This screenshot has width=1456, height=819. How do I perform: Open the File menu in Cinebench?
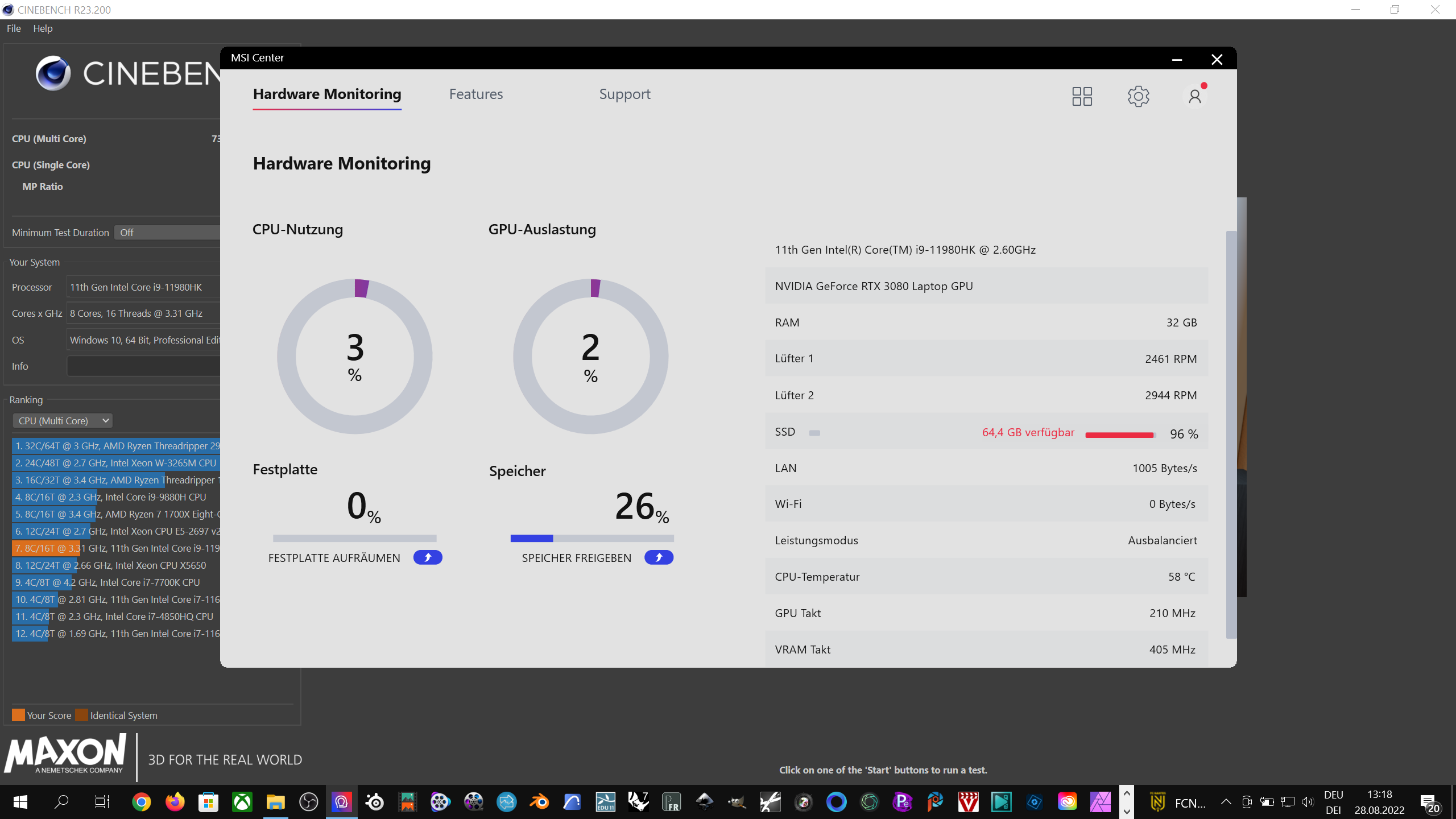point(14,28)
